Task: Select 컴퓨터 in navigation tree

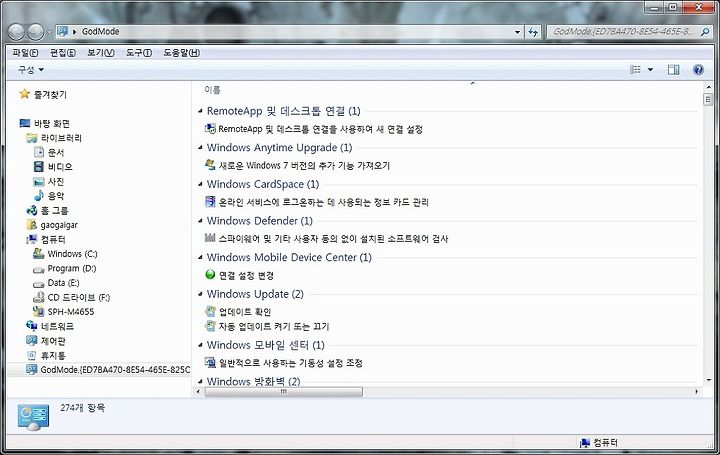Action: pos(53,239)
